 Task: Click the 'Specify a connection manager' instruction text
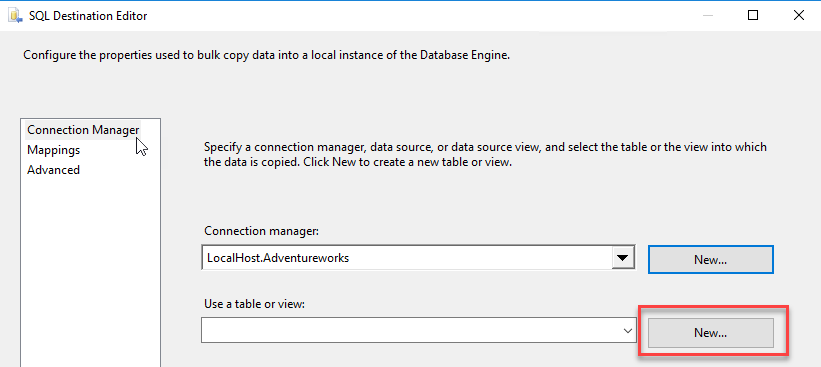485,154
